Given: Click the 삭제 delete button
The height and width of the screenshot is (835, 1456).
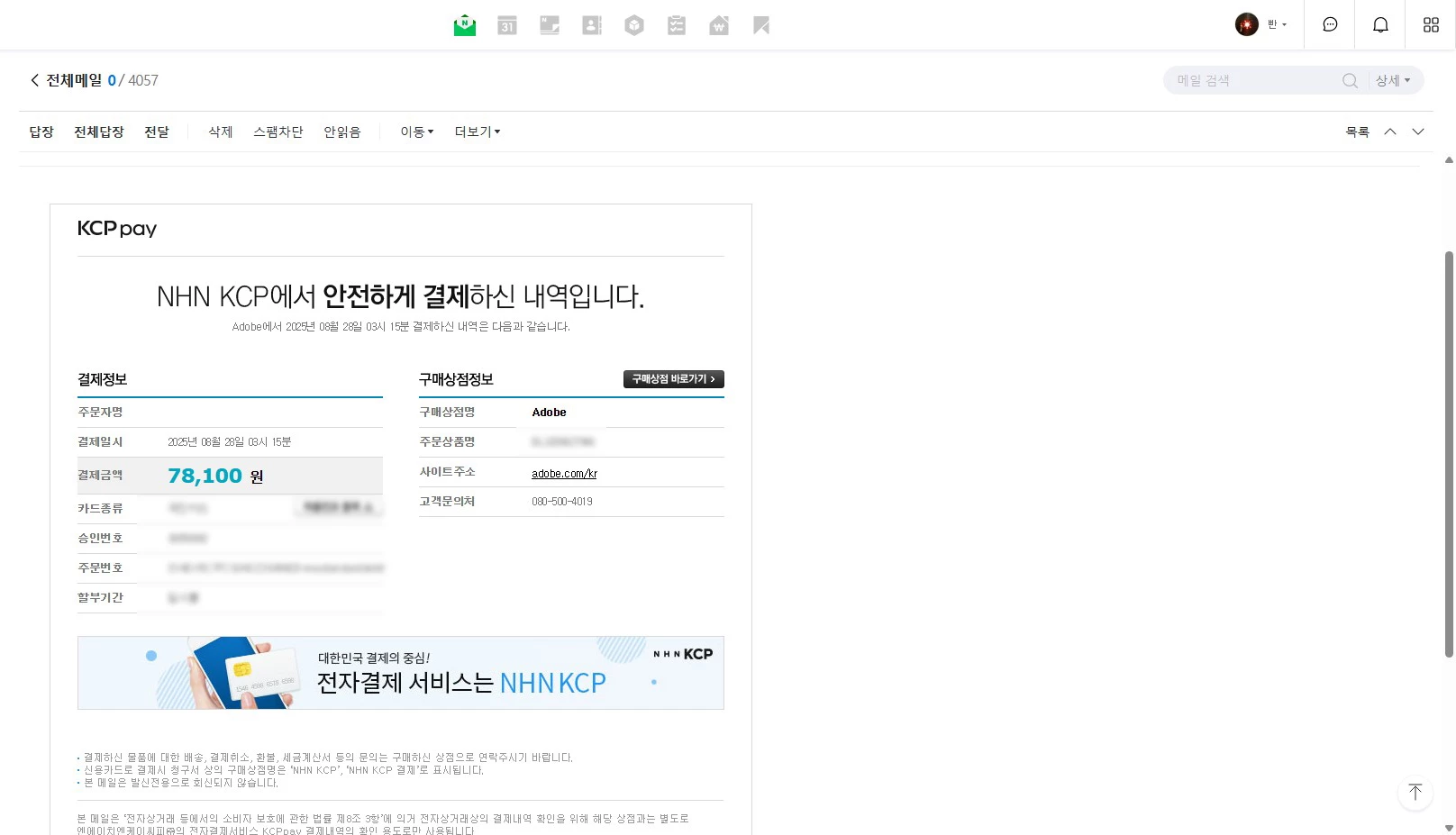Looking at the screenshot, I should pyautogui.click(x=221, y=132).
